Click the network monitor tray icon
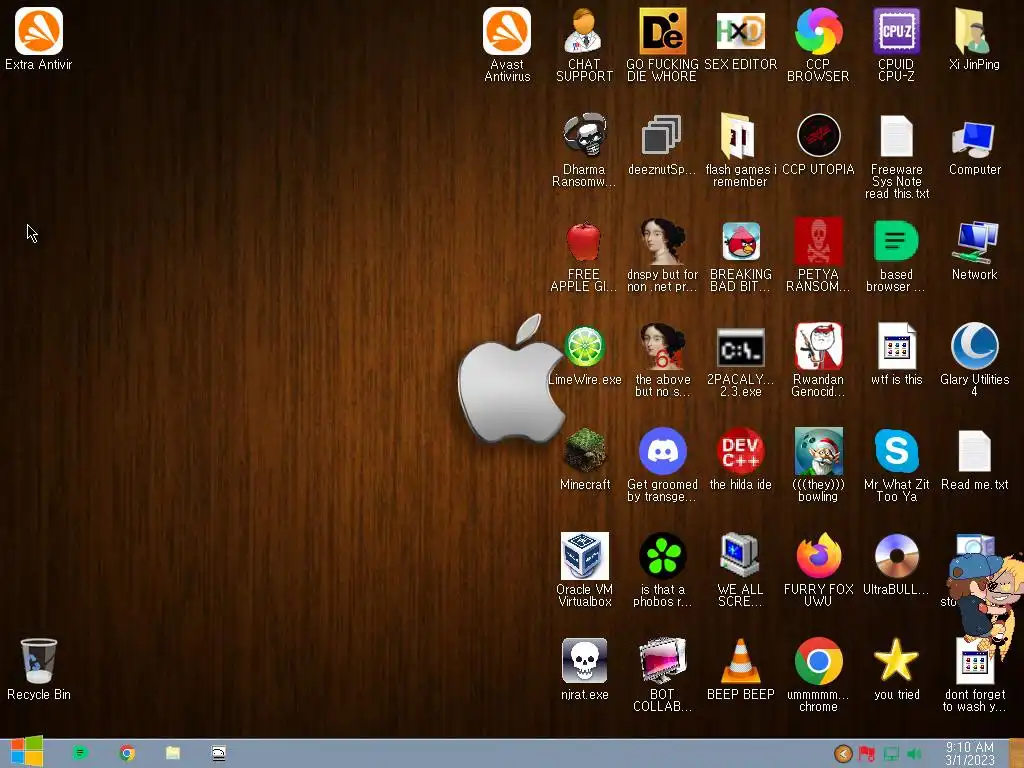 tap(891, 754)
